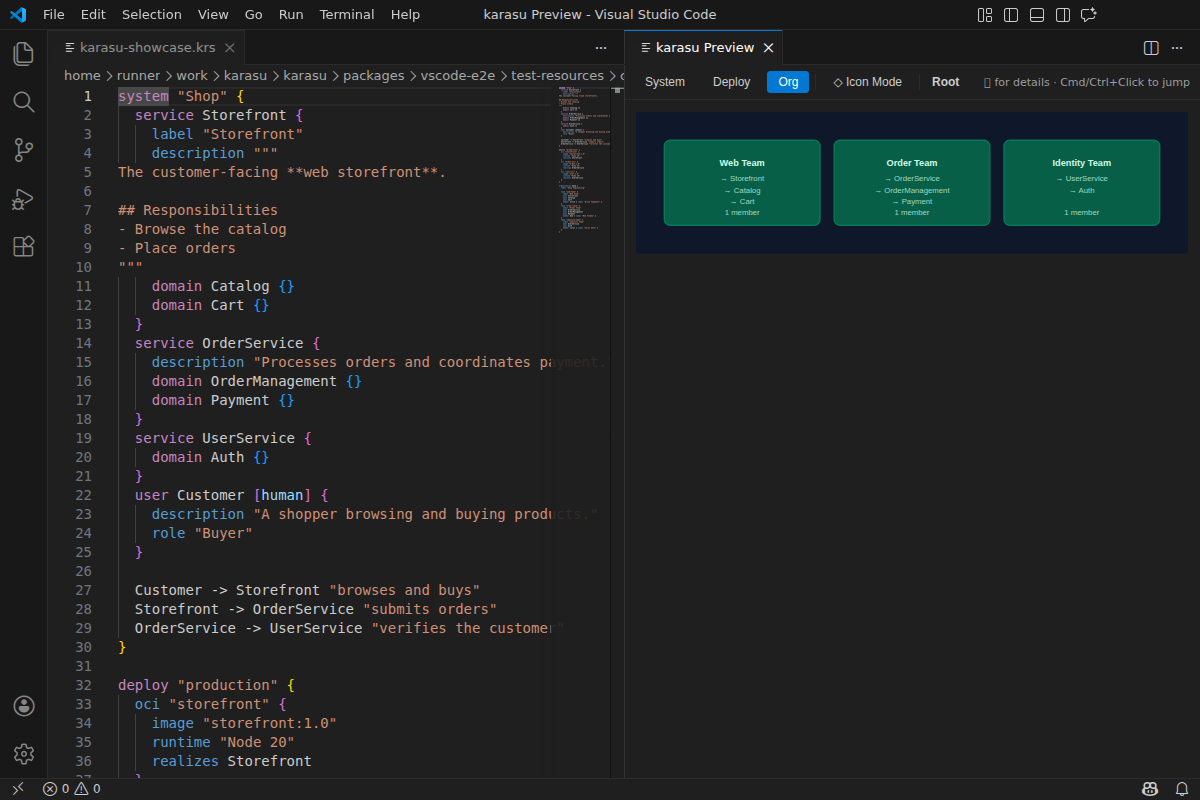
Task: Click the 'home' breadcrumb segment
Action: coord(82,75)
